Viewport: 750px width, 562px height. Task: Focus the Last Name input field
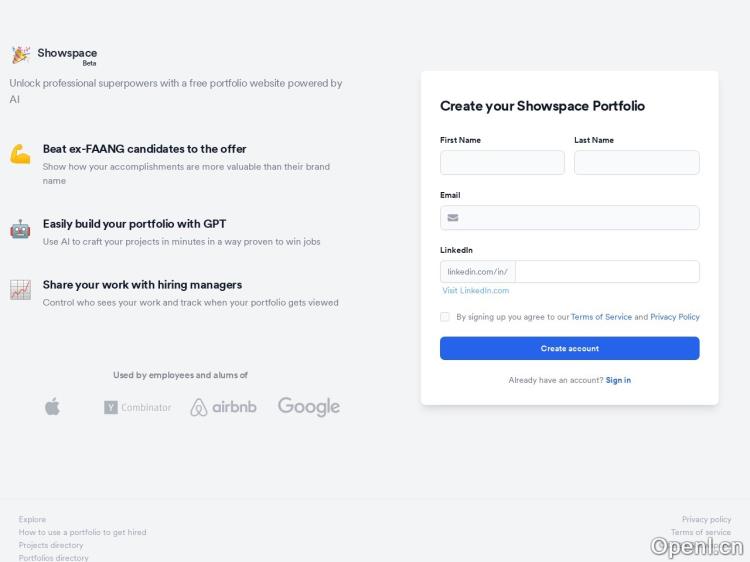coord(636,163)
